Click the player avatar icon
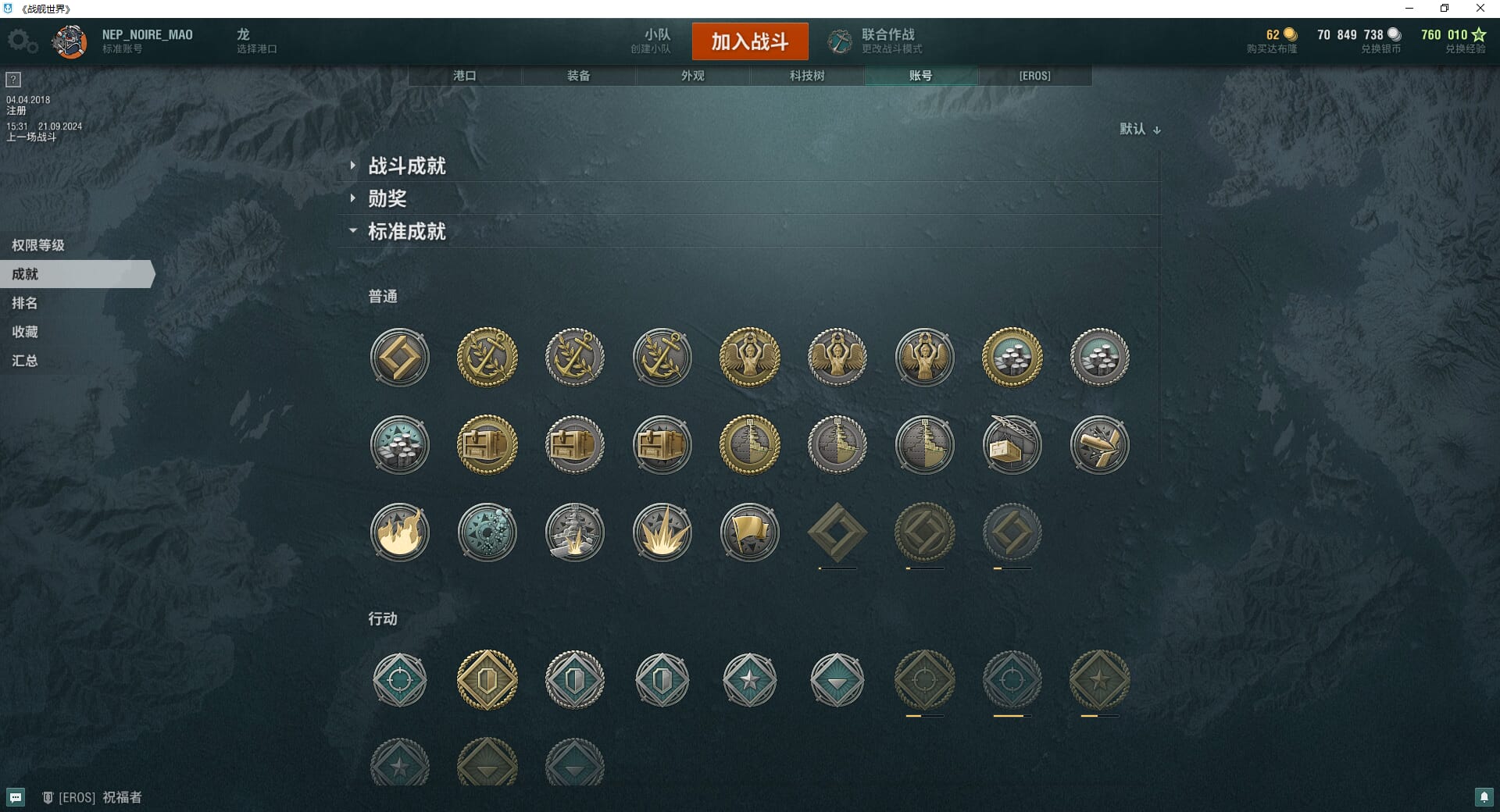This screenshot has width=1500, height=812. point(70,41)
